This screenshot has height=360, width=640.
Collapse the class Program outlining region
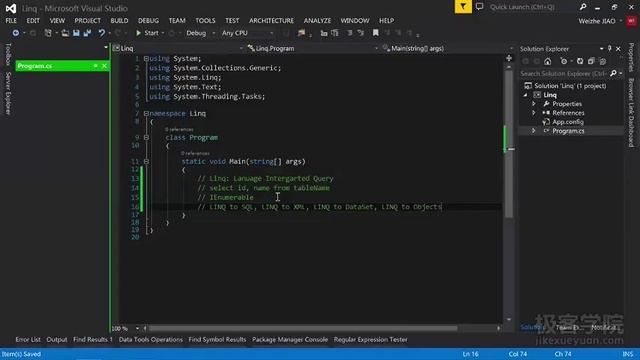pos(146,138)
